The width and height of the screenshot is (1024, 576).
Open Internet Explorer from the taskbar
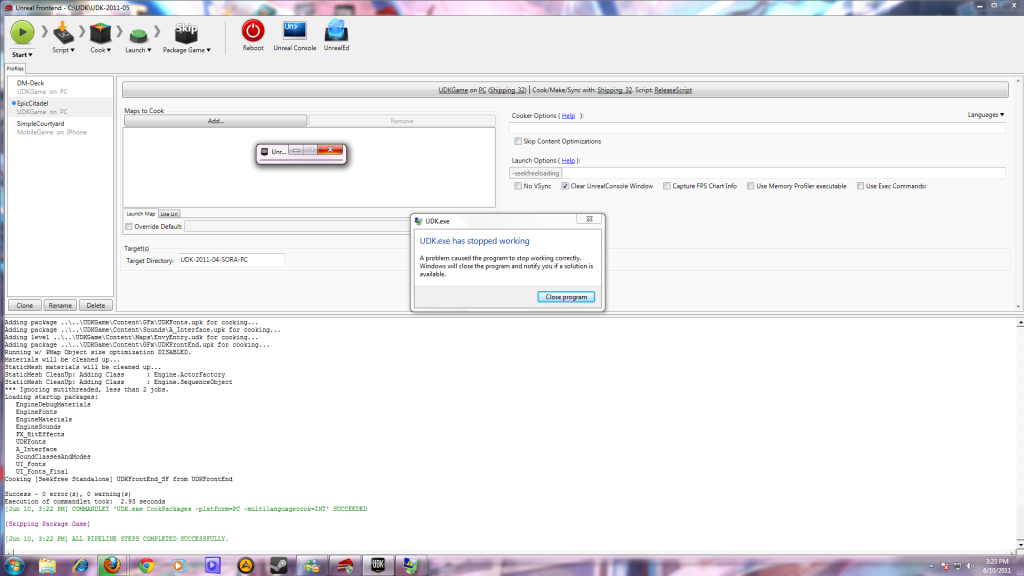(80, 566)
